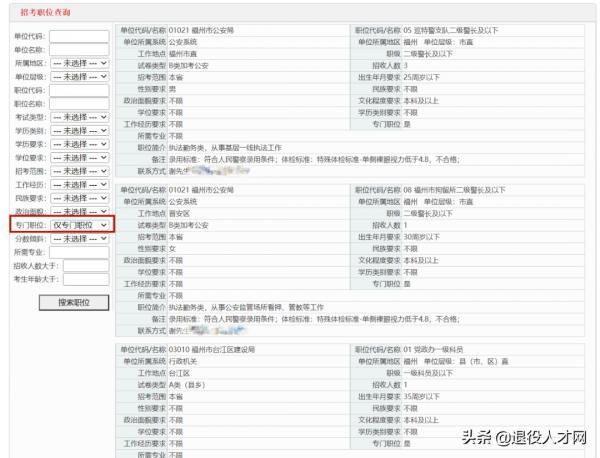Click the 单位代码 input field
The image size is (600, 458).
79,36
